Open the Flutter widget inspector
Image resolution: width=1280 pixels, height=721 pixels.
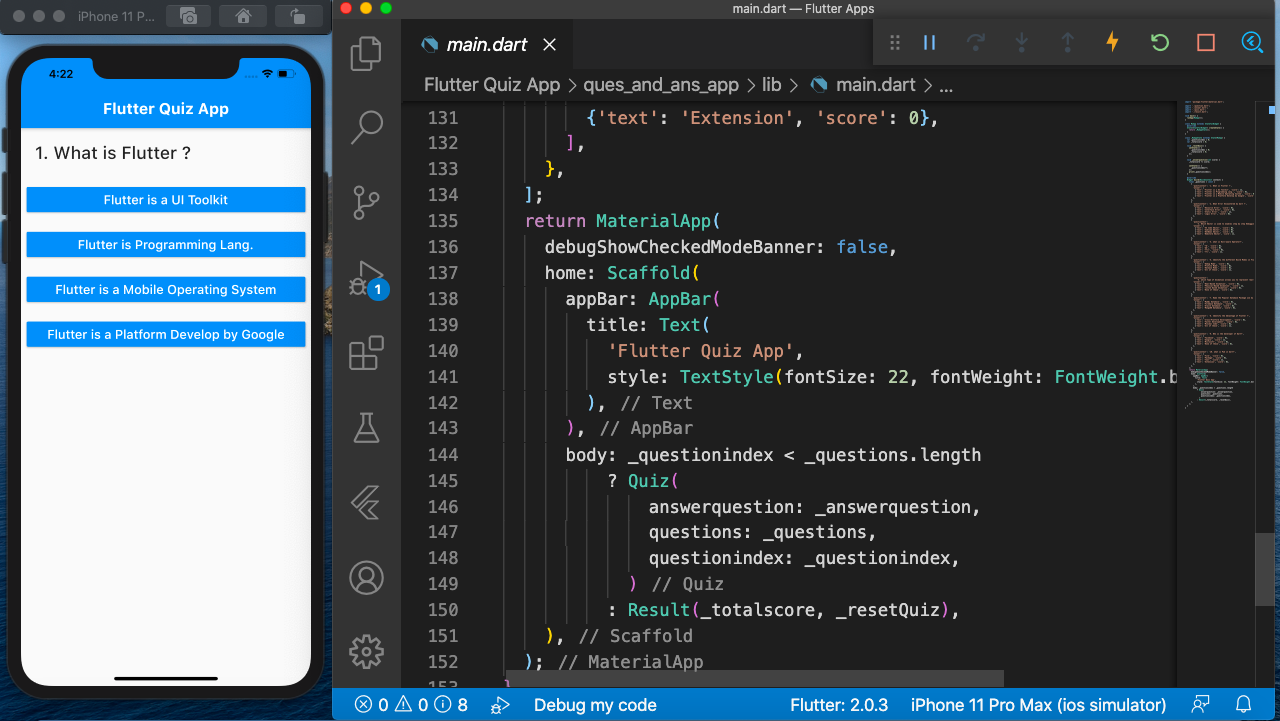tap(1252, 42)
